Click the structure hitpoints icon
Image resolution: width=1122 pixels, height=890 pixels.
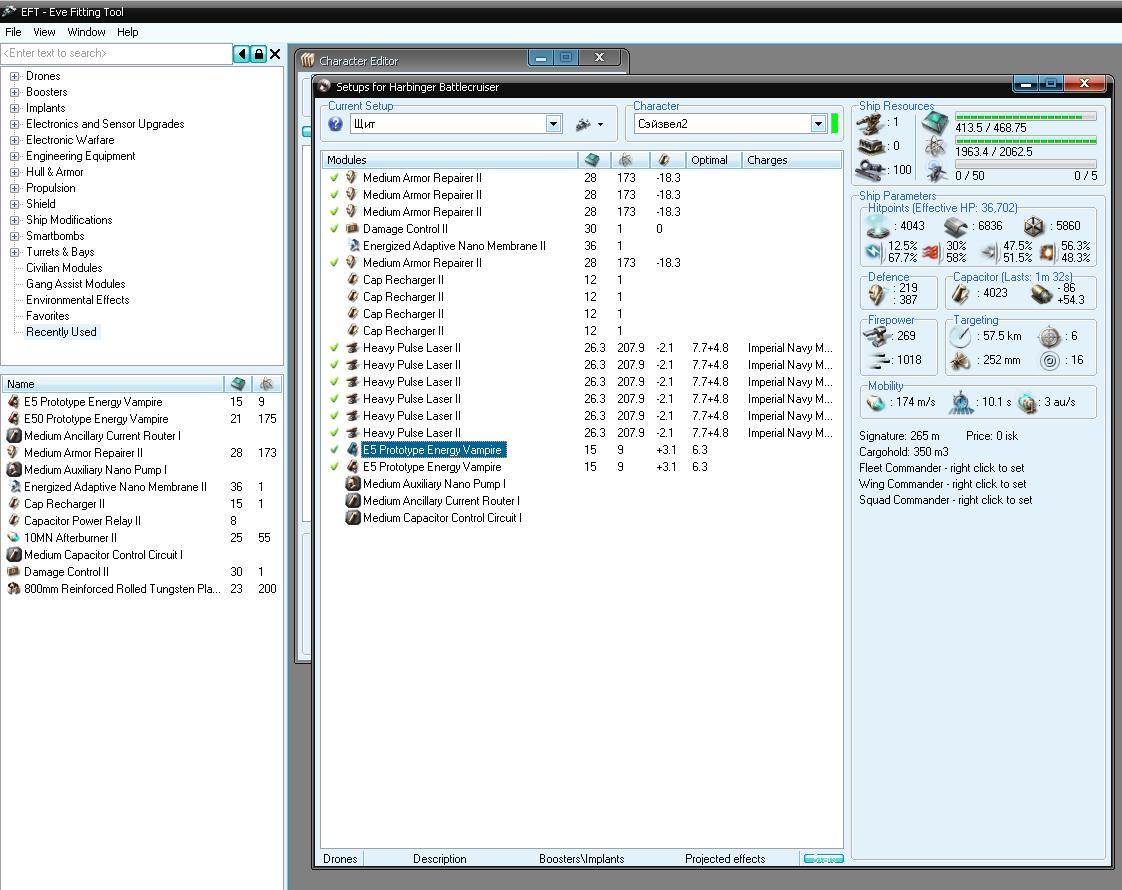(1033, 226)
